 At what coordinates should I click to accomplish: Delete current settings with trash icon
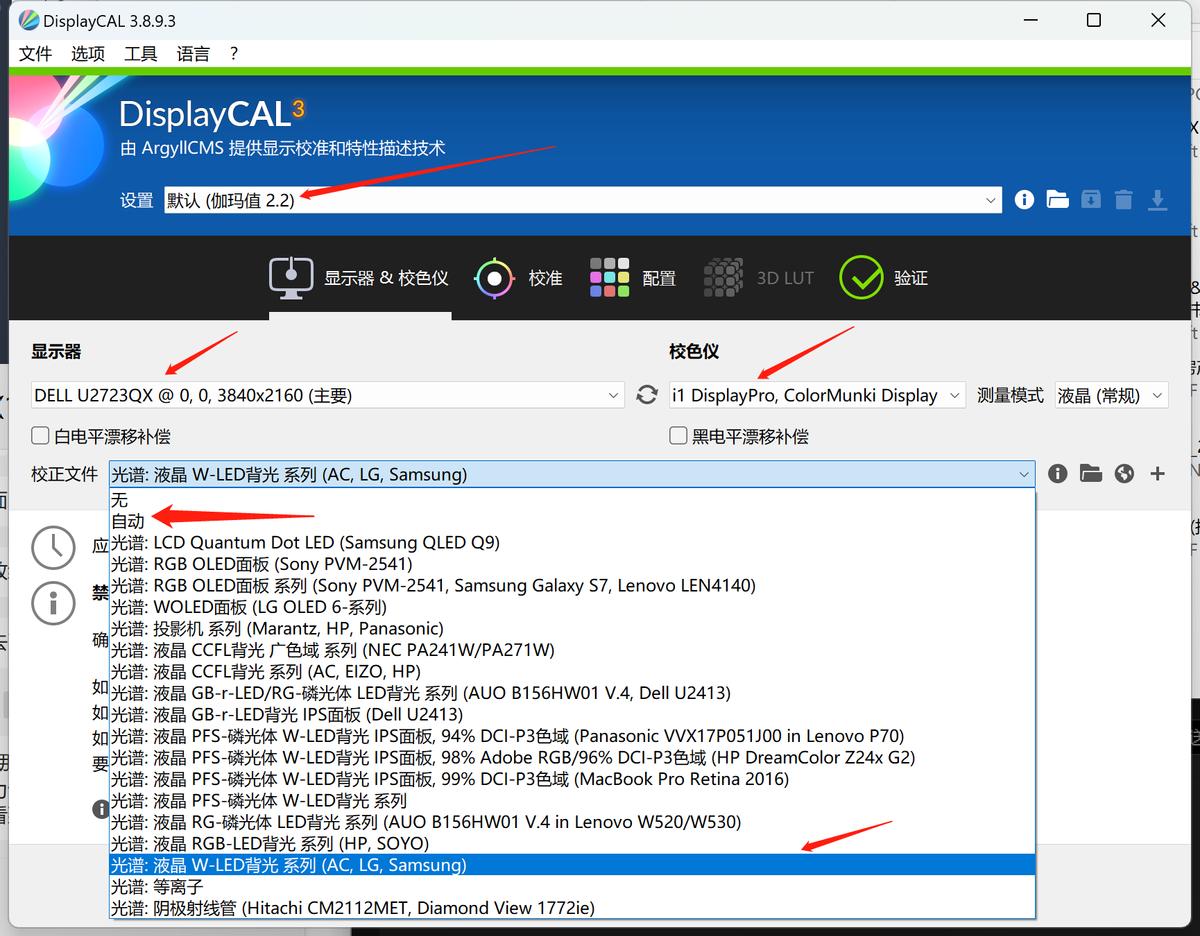pyautogui.click(x=1124, y=200)
